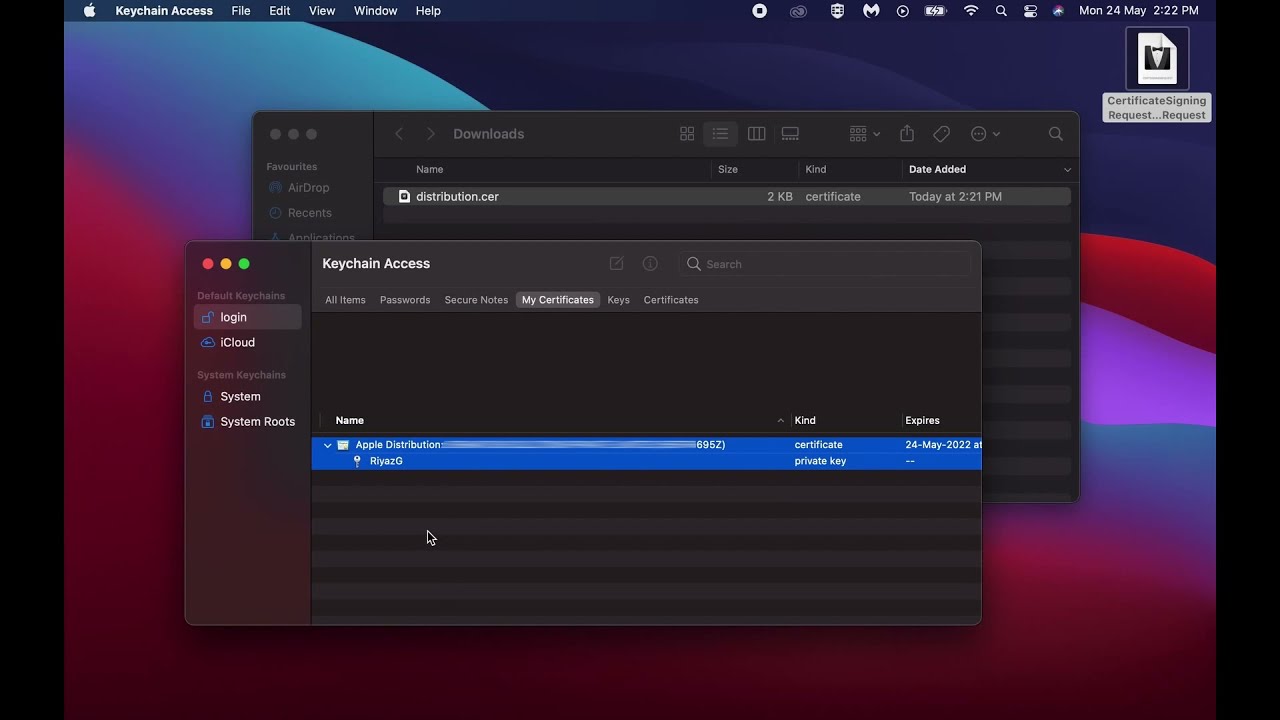This screenshot has width=1280, height=720.
Task: Open the Malwarebytes menu bar icon
Action: click(x=871, y=11)
